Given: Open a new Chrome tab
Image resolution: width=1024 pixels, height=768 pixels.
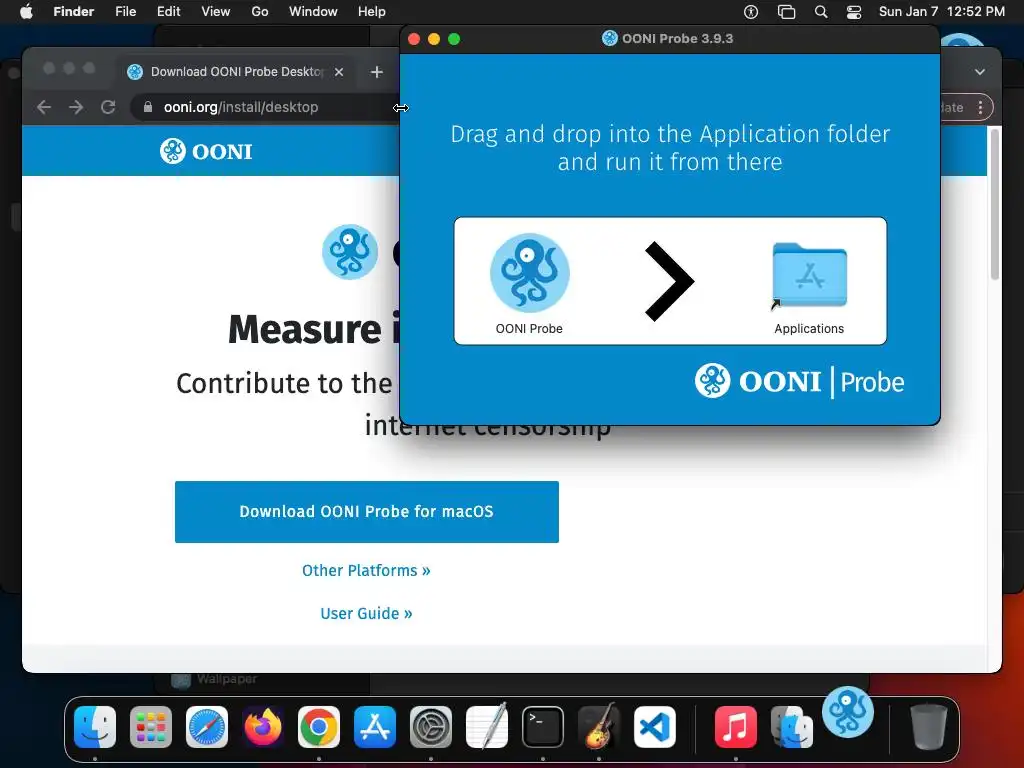Looking at the screenshot, I should tap(377, 72).
